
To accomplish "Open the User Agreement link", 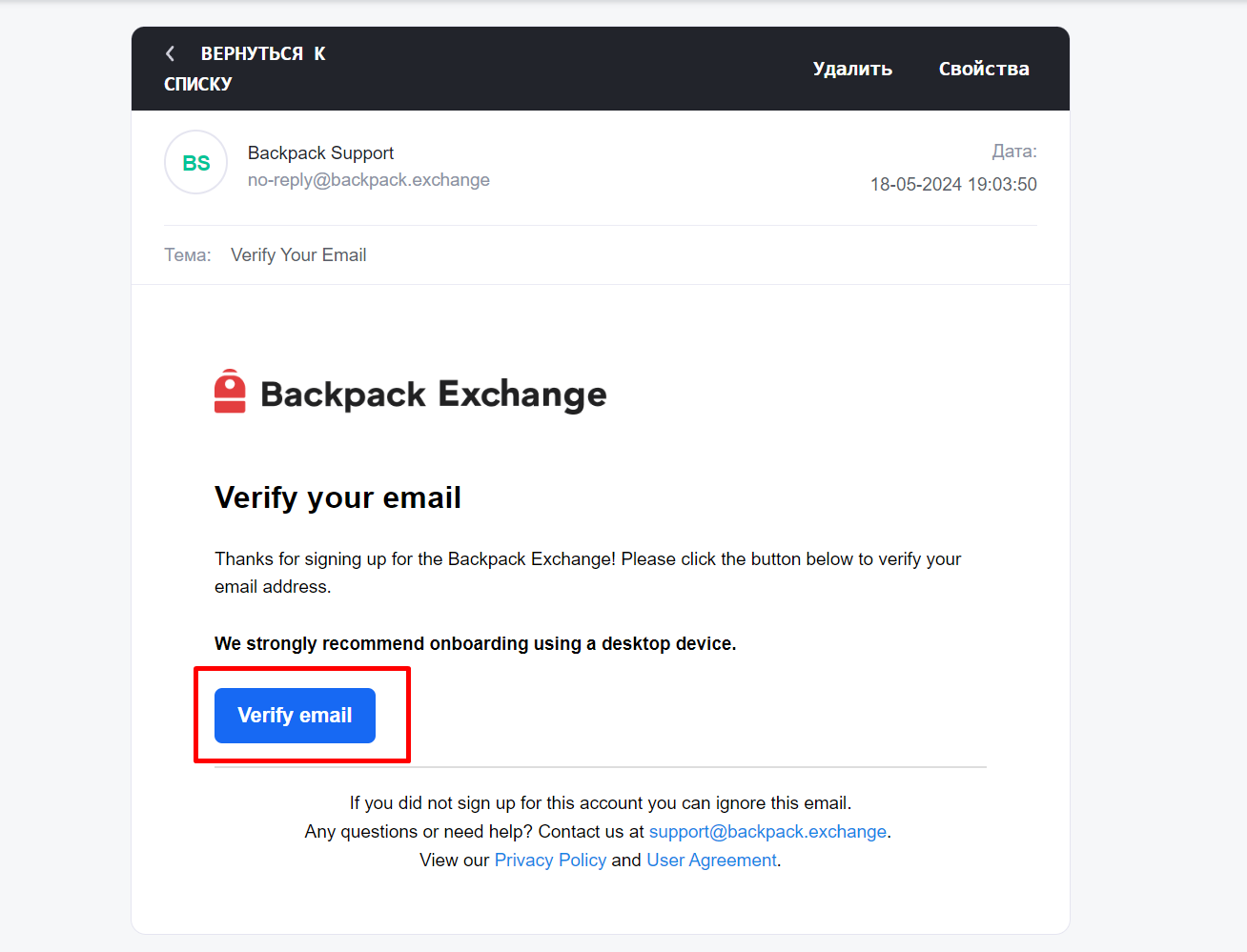I will (x=711, y=860).
